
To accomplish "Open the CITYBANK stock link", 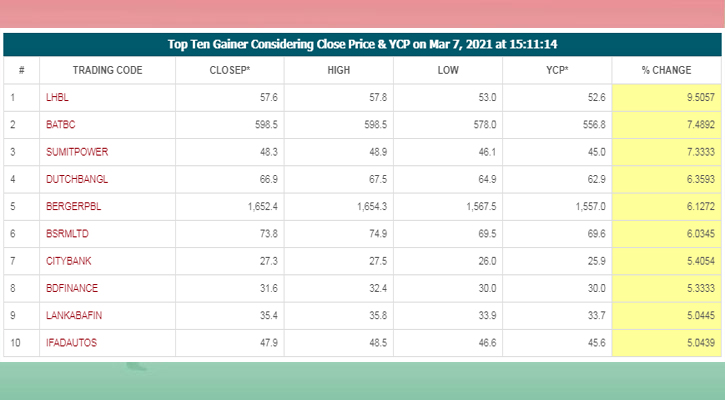I will (x=67, y=260).
